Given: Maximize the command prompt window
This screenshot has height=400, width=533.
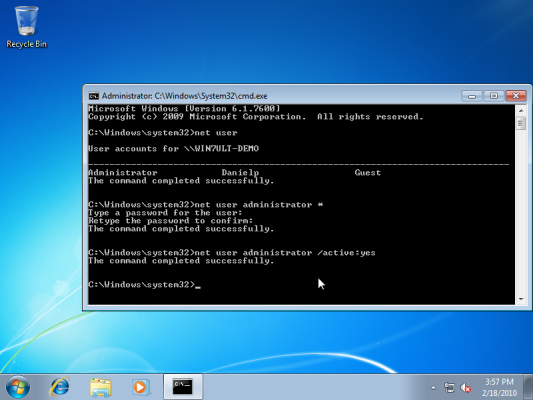Looking at the screenshot, I should click(494, 96).
